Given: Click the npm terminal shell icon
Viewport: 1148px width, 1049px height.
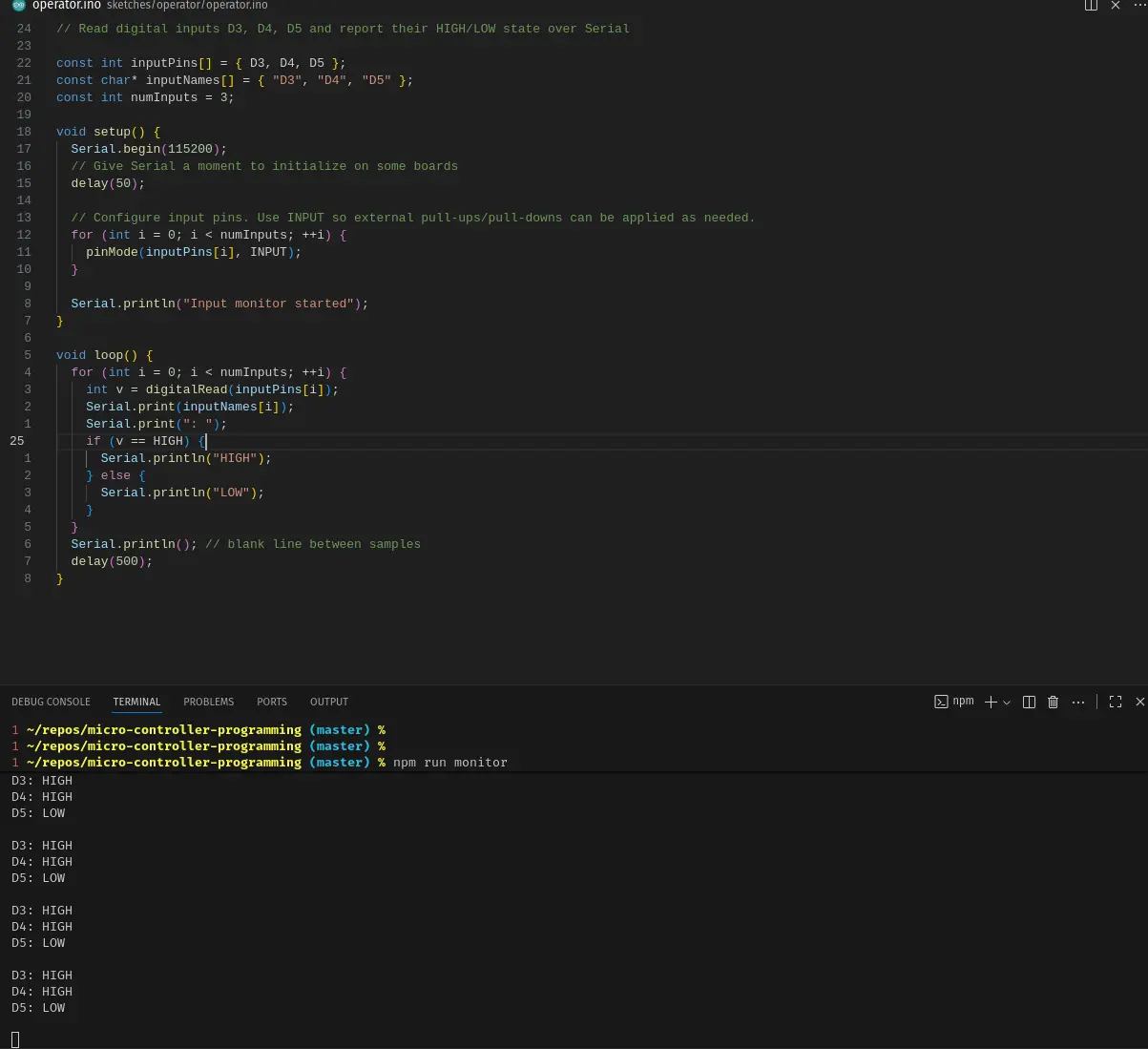Looking at the screenshot, I should [941, 702].
